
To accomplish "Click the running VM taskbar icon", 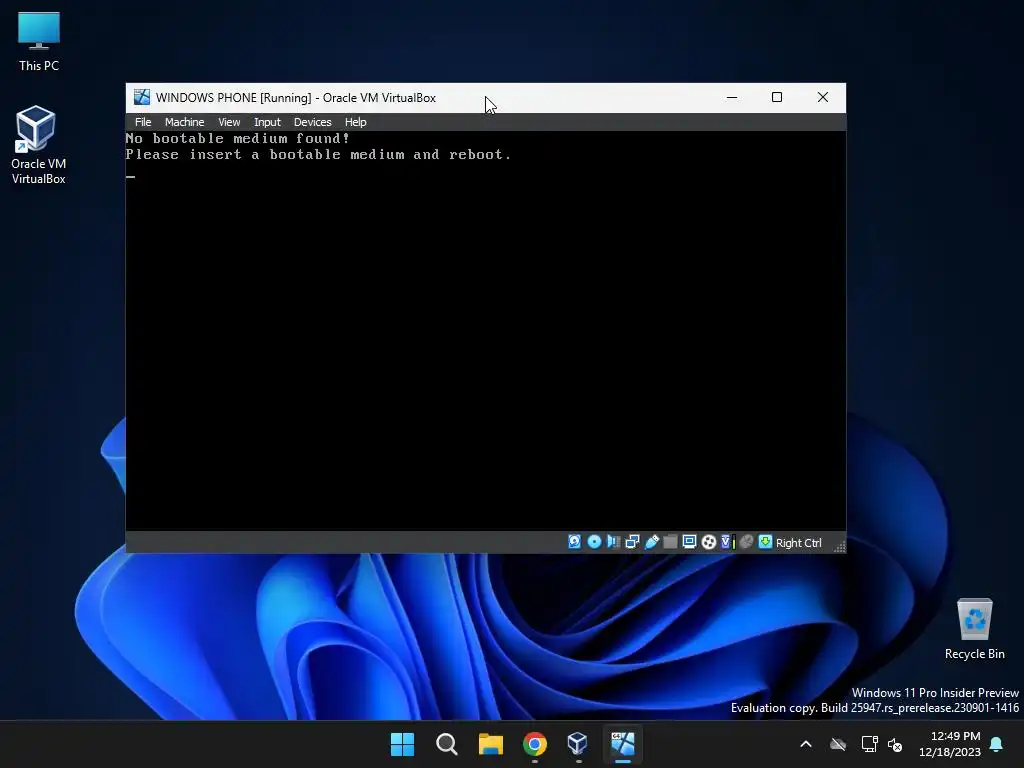I will 622,744.
